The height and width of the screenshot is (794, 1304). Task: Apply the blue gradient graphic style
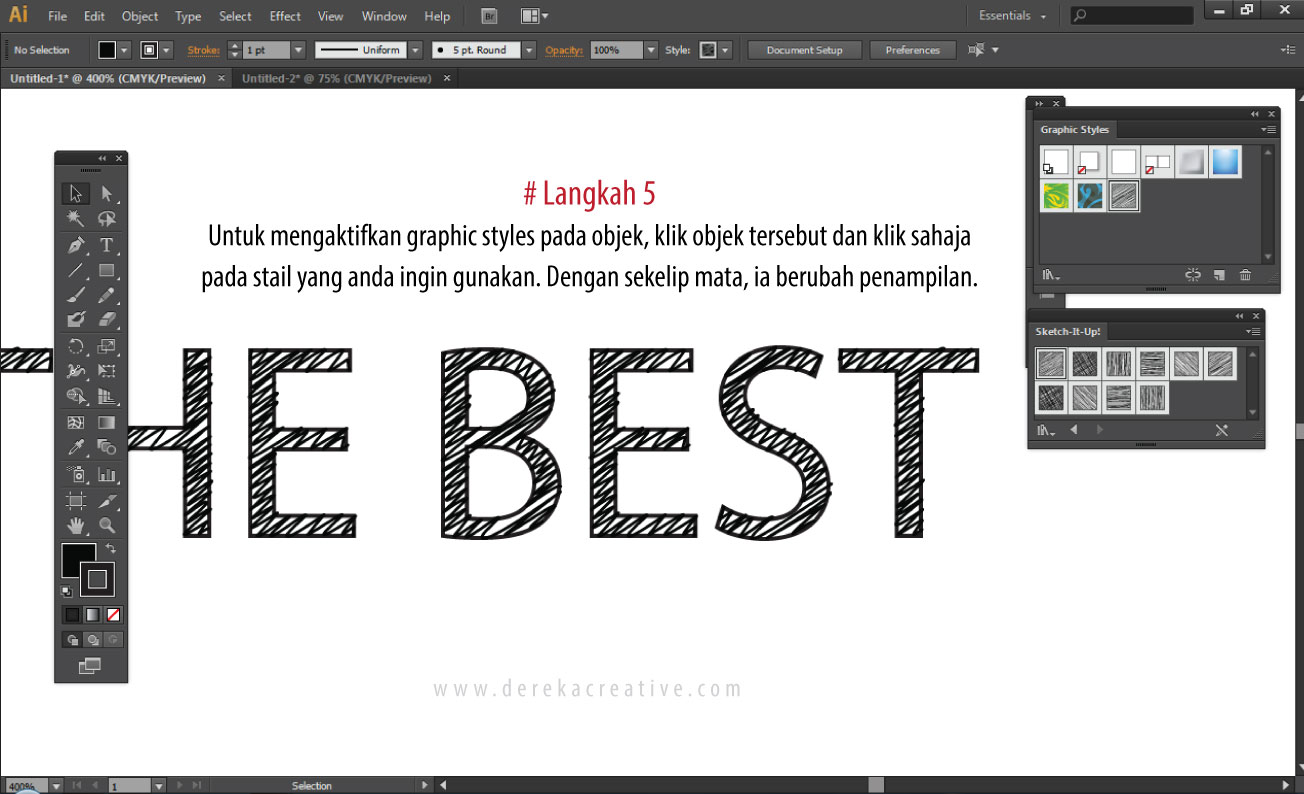tap(1225, 162)
